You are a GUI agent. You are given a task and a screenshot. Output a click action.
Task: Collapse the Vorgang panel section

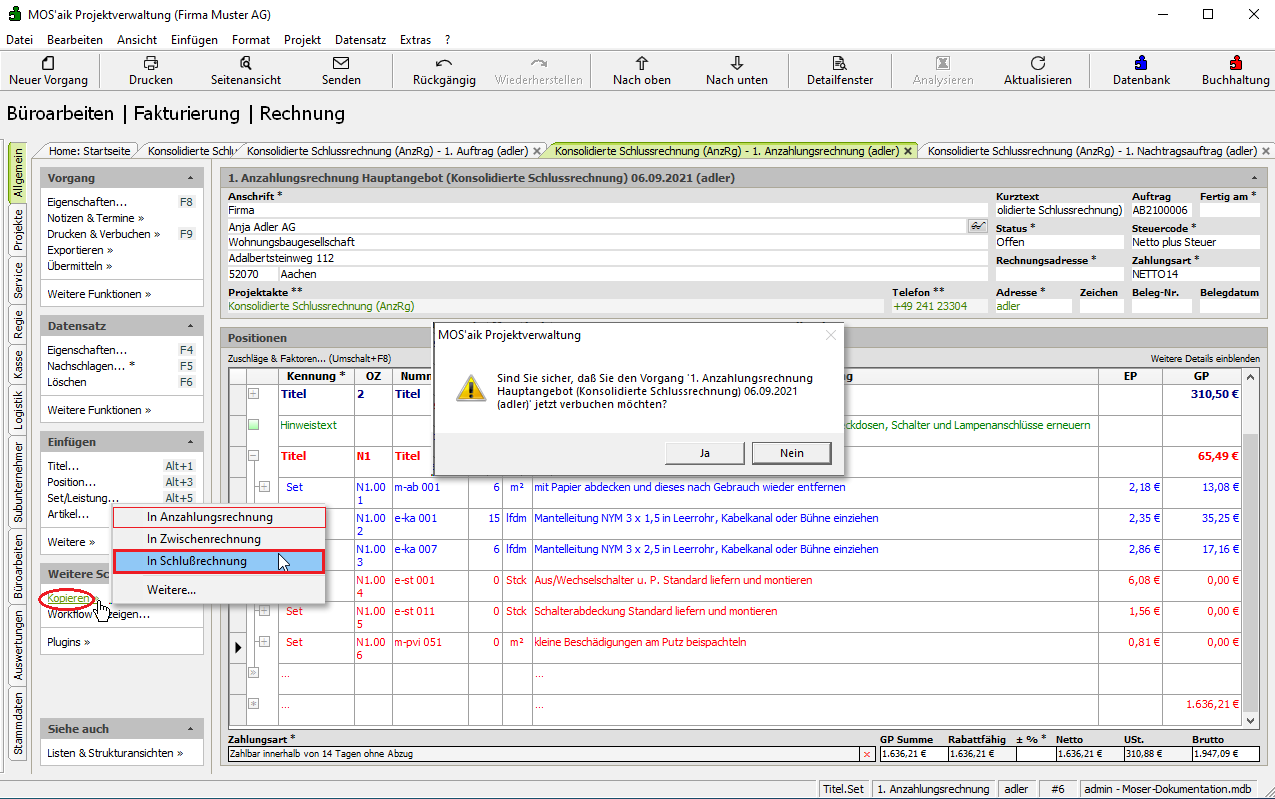(190, 178)
